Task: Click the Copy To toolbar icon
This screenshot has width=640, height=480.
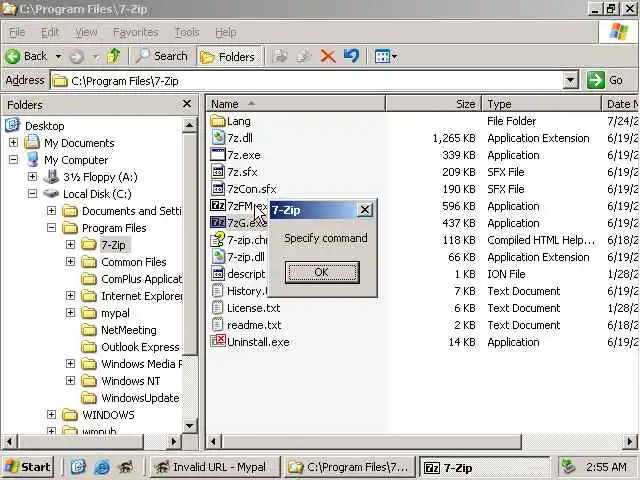Action: pos(304,56)
